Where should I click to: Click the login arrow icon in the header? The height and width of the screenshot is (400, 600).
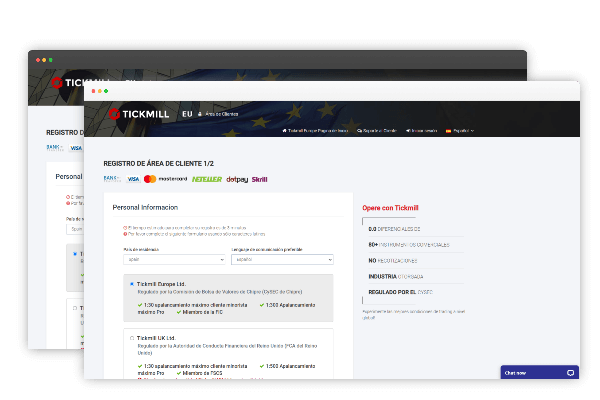408,131
